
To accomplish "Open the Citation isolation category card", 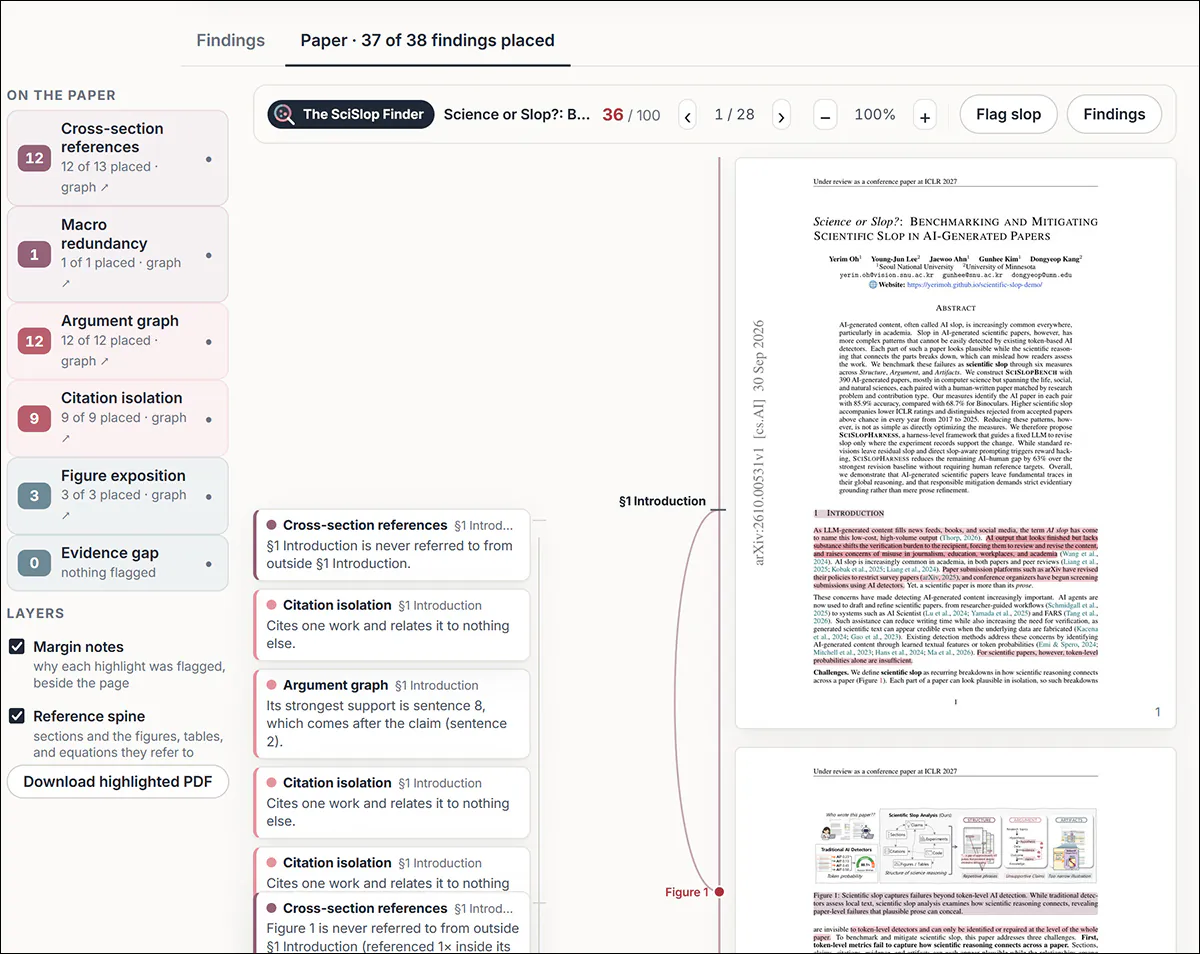I will click(118, 418).
